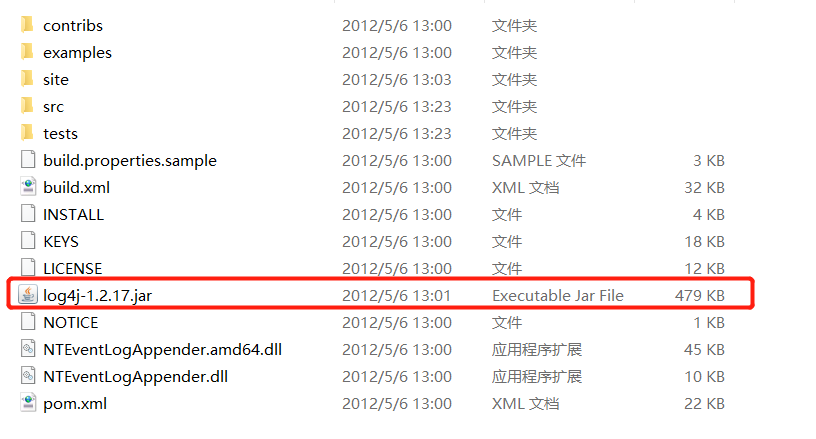The width and height of the screenshot is (816, 439).
Task: Click the pom.xml file icon
Action: point(28,403)
